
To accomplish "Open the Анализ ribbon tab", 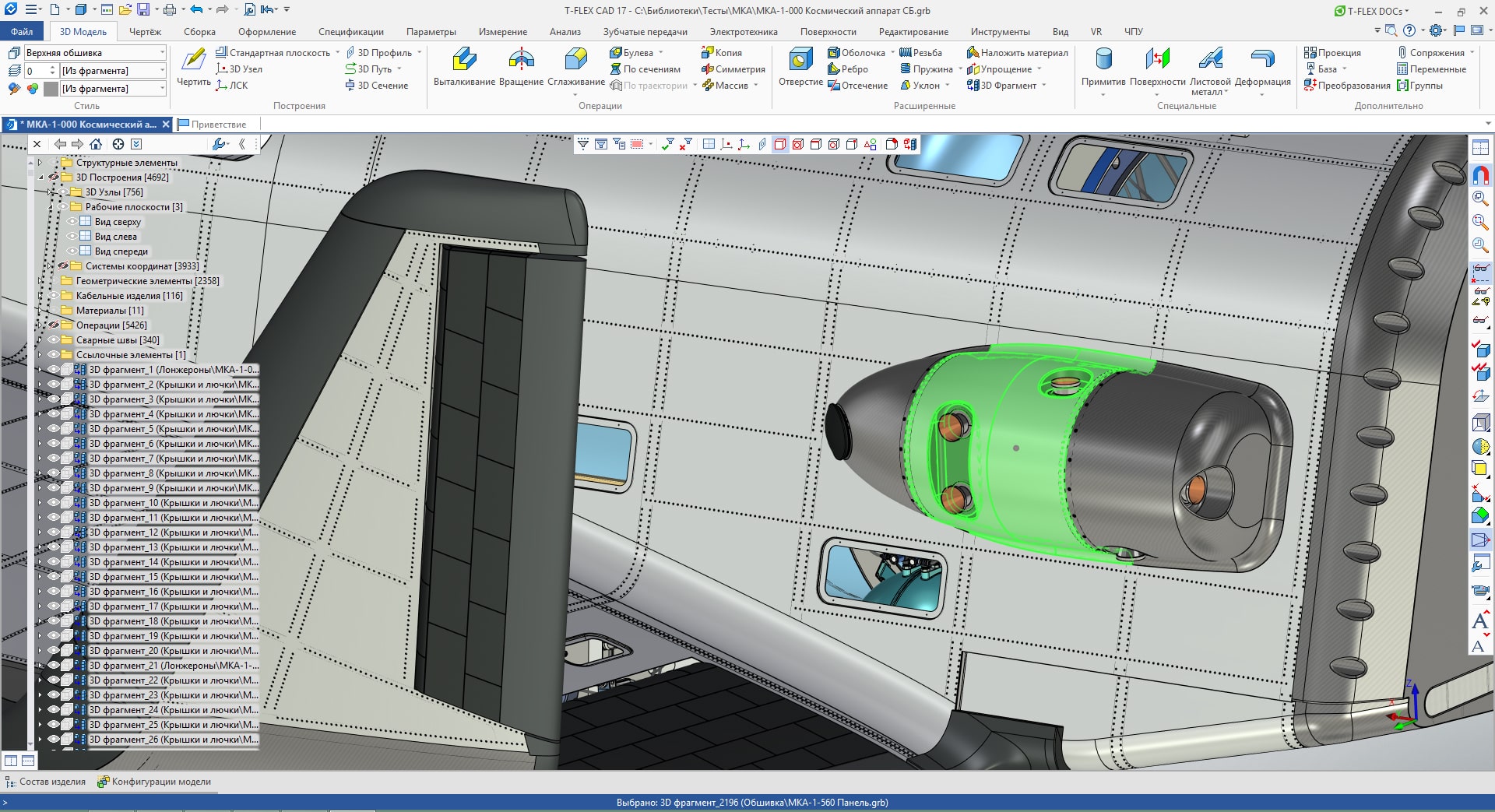I will coord(565,31).
